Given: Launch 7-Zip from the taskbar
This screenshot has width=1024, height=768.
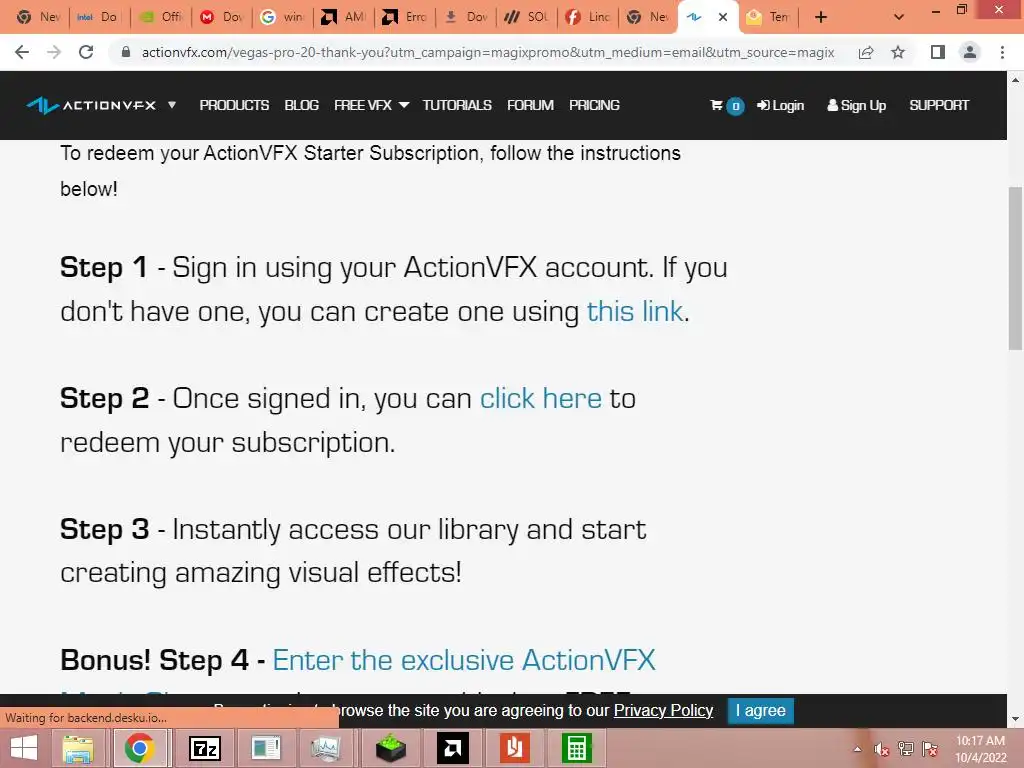Looking at the screenshot, I should pyautogui.click(x=204, y=748).
